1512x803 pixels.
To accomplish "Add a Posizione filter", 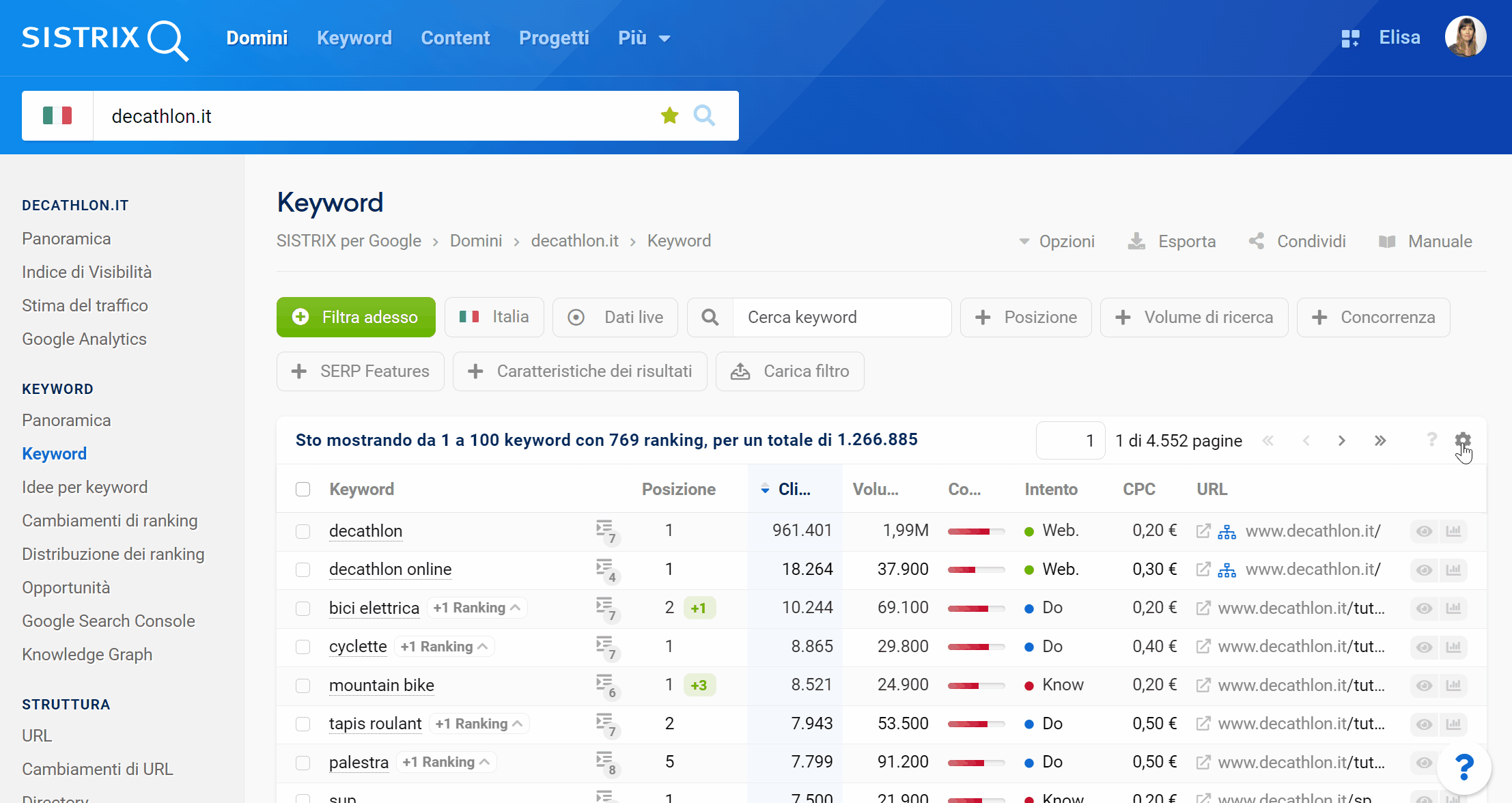I will click(x=1026, y=317).
